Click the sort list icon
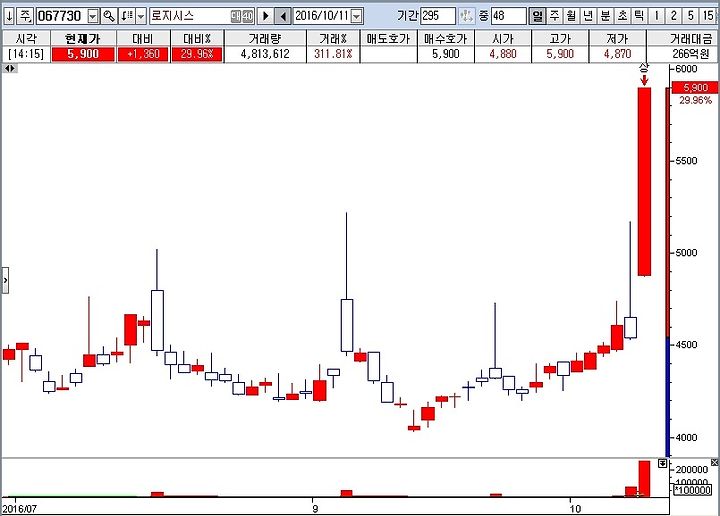This screenshot has width=720, height=516. pyautogui.click(x=127, y=16)
